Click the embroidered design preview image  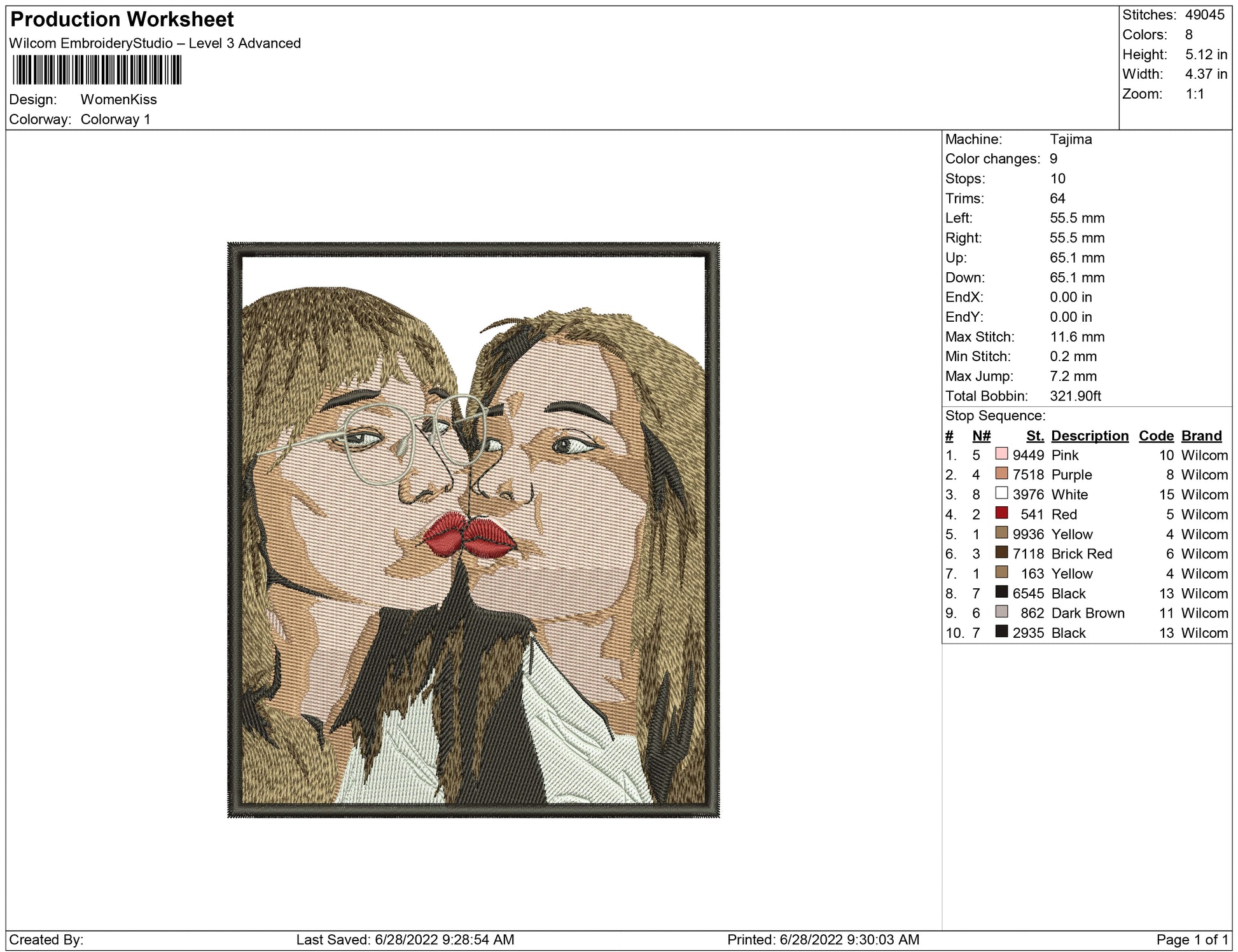click(473, 529)
